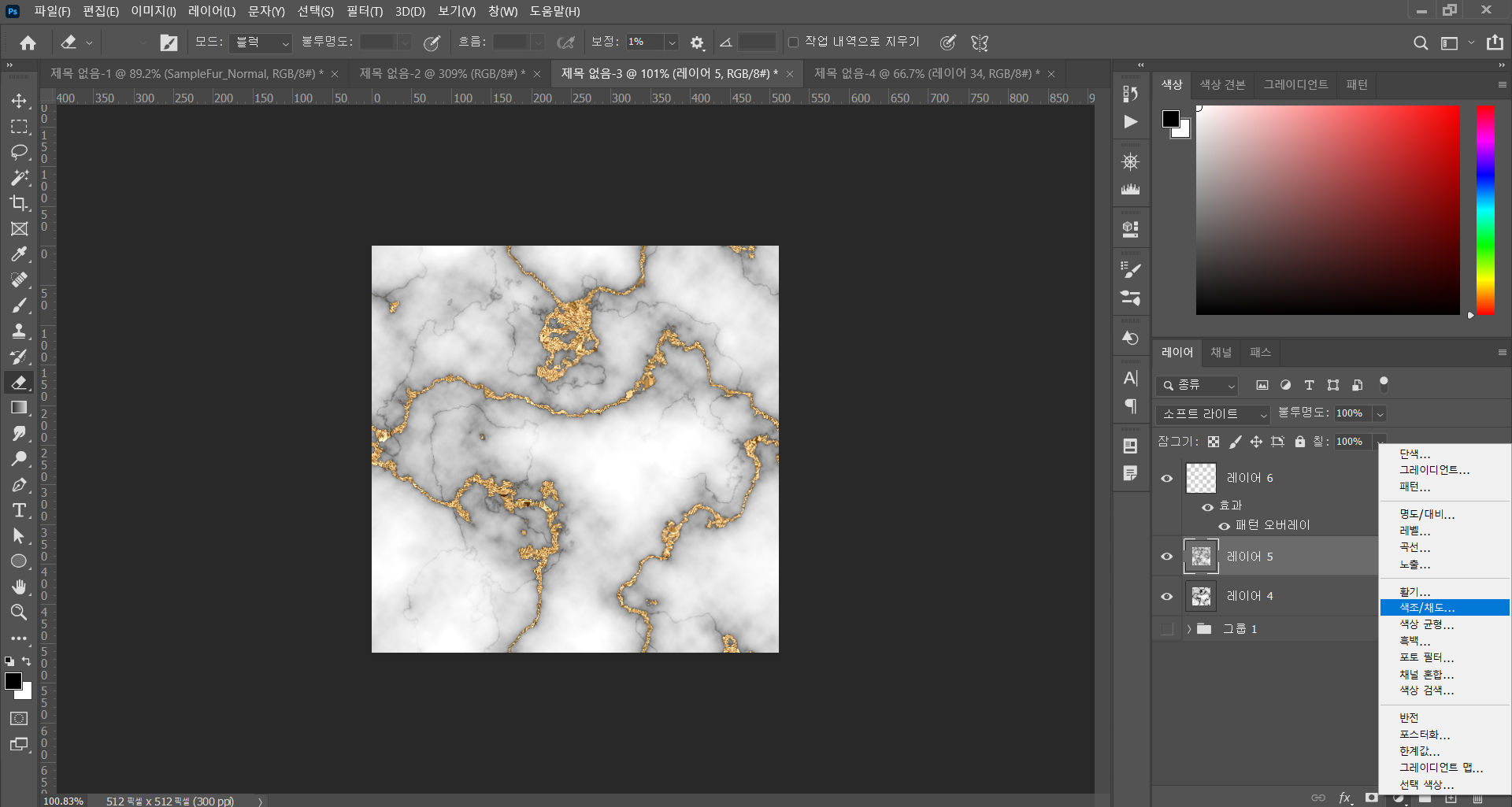The height and width of the screenshot is (807, 1512).
Task: Click foreground color swatch in toolbox
Action: (x=13, y=681)
